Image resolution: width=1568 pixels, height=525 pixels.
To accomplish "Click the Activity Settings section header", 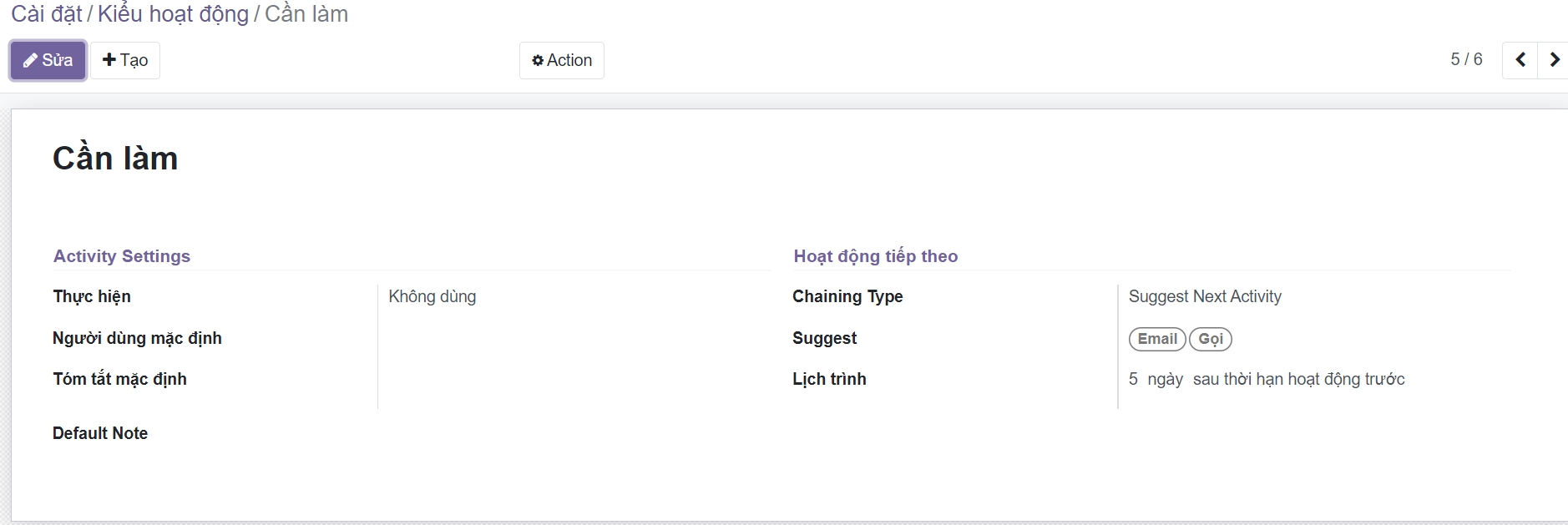I will coord(122,256).
